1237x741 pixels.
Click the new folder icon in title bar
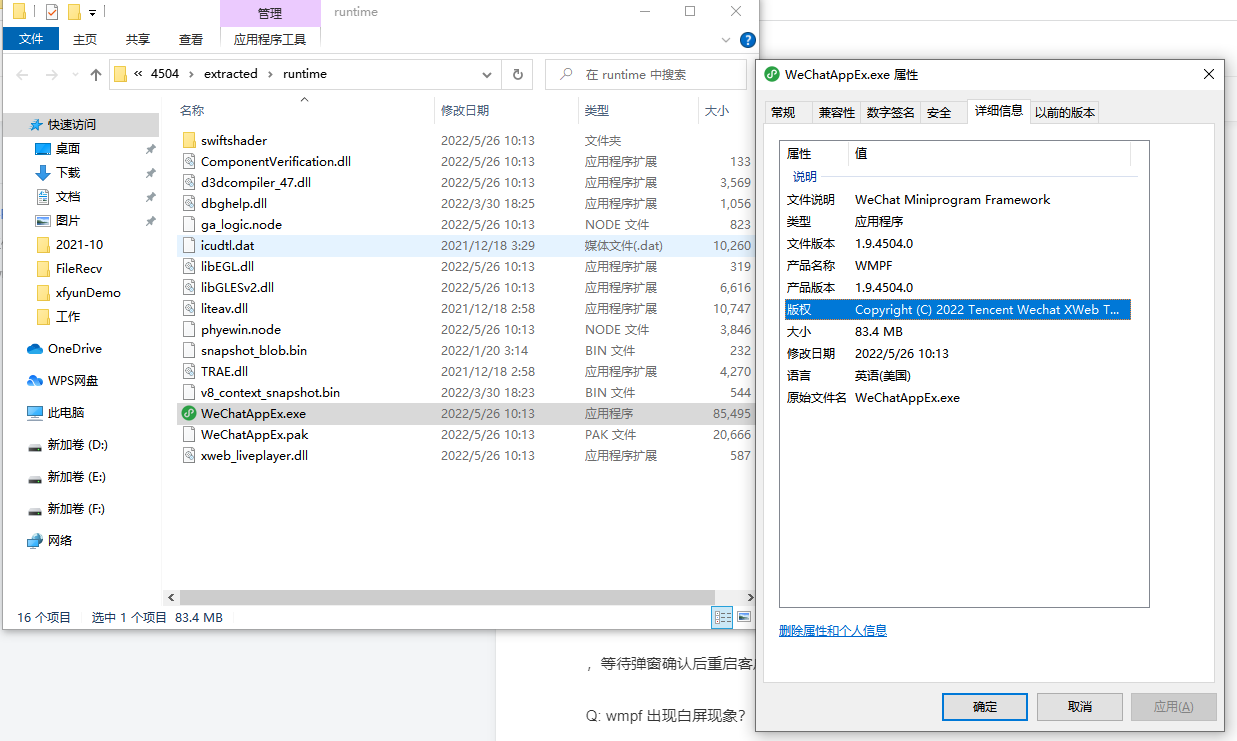[x=74, y=12]
